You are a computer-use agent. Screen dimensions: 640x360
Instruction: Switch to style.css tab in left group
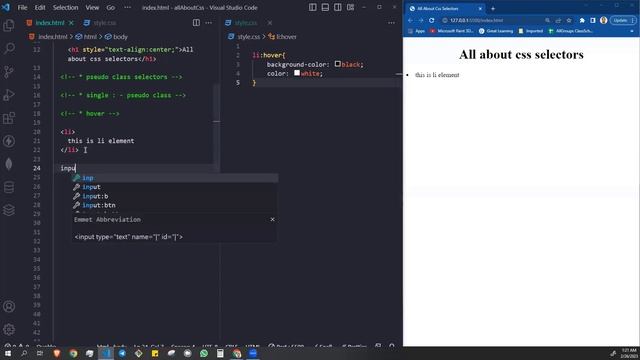coord(100,23)
